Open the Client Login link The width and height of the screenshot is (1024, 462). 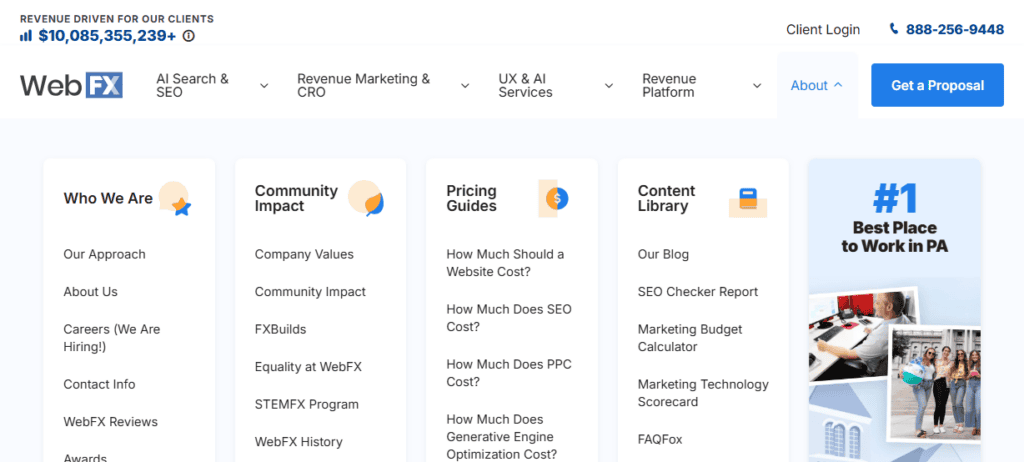pos(823,29)
